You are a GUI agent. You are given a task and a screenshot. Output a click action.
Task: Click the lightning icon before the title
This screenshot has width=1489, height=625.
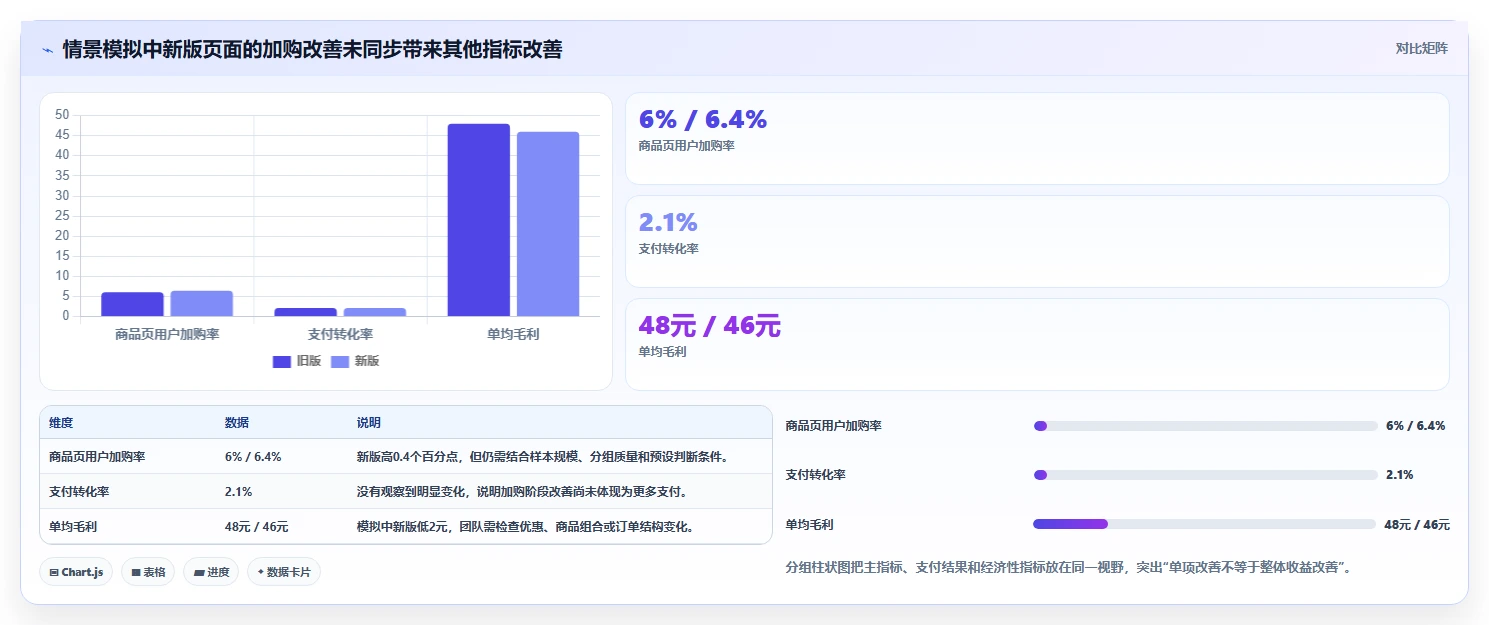pyautogui.click(x=47, y=49)
